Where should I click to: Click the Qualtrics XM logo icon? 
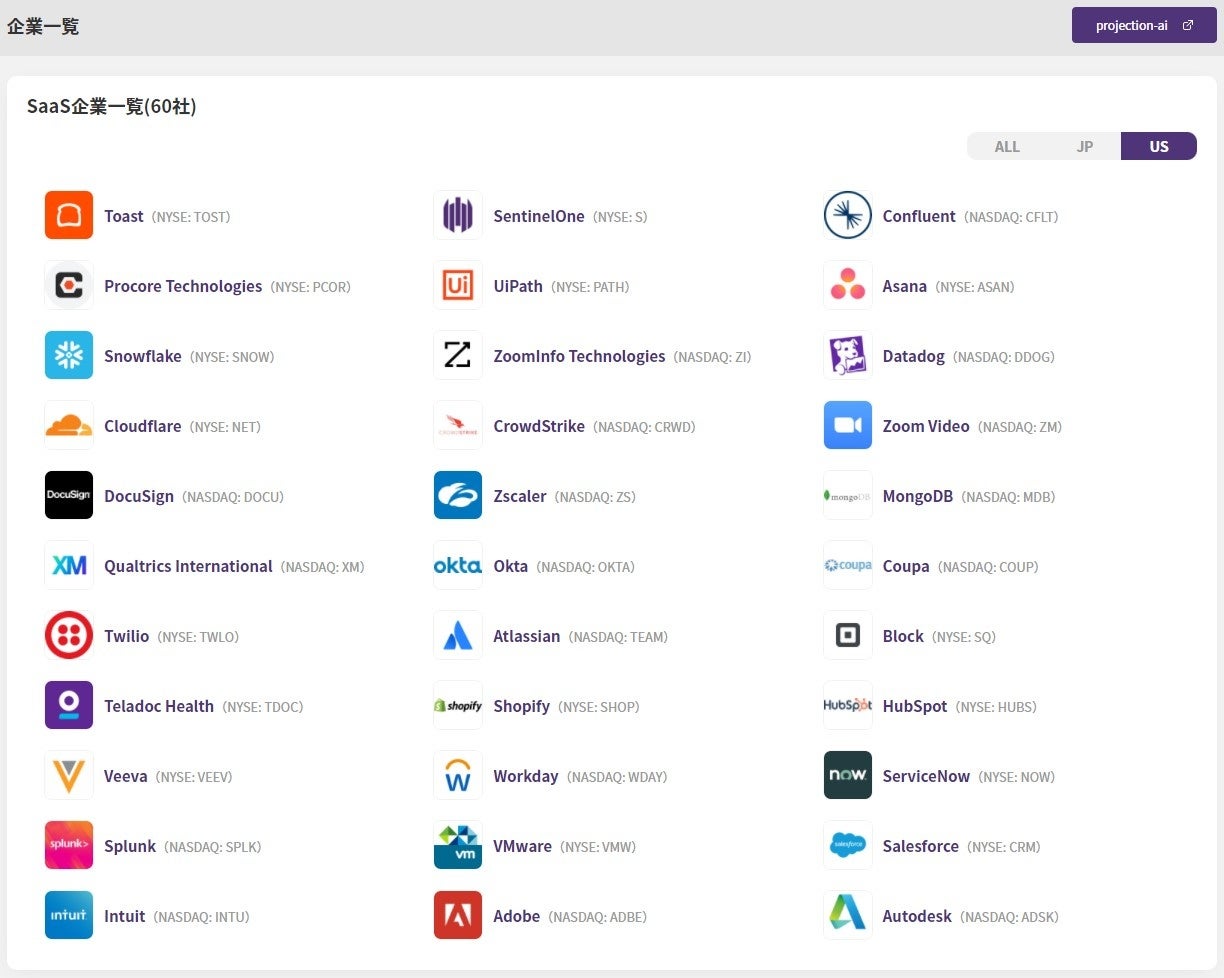click(x=69, y=565)
